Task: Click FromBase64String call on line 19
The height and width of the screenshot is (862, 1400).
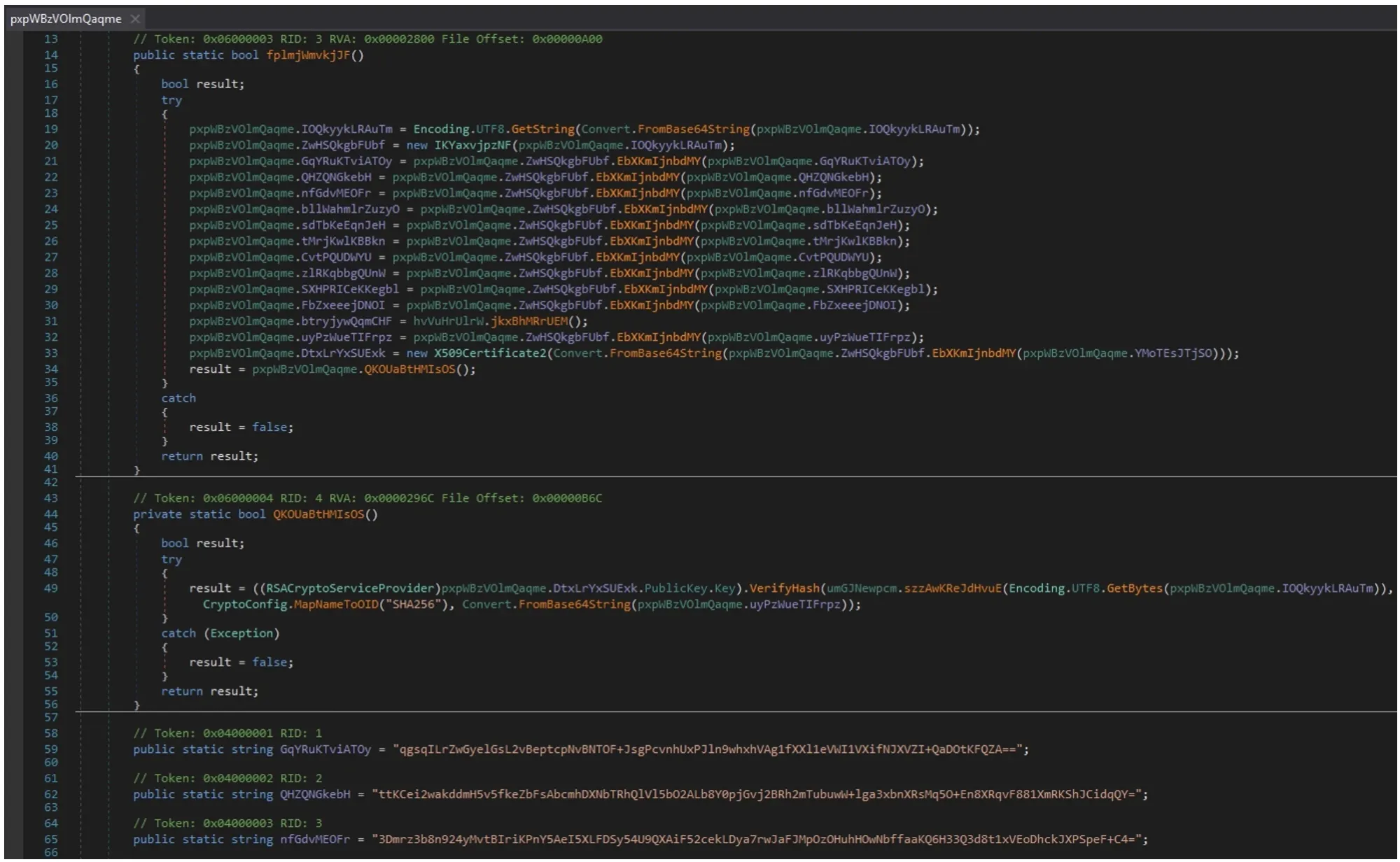Action: [x=693, y=129]
